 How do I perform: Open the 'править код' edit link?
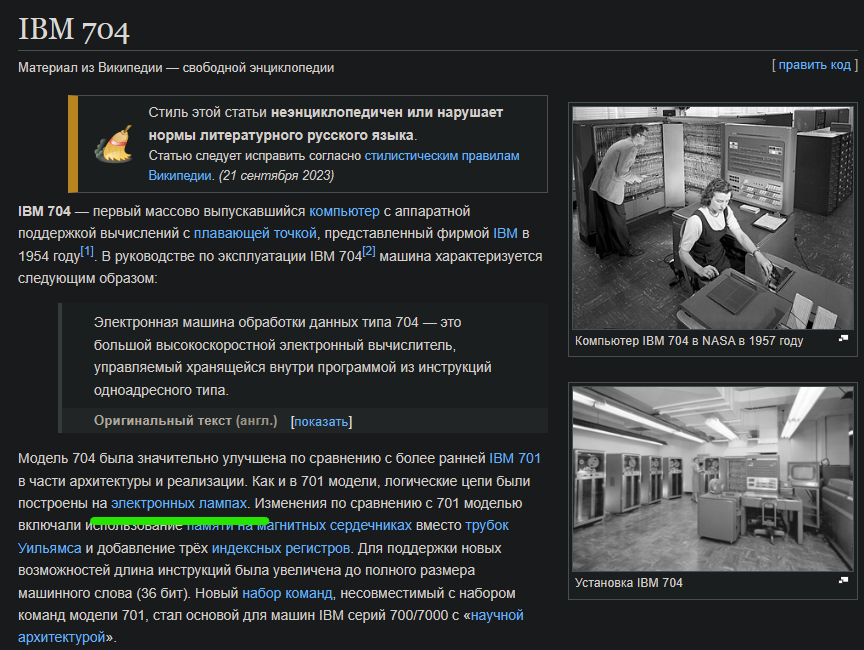click(814, 64)
